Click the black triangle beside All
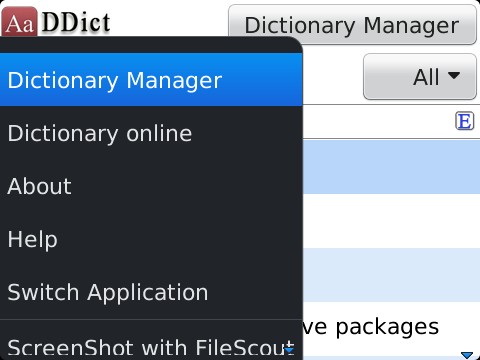The width and height of the screenshot is (480, 360). (454, 75)
